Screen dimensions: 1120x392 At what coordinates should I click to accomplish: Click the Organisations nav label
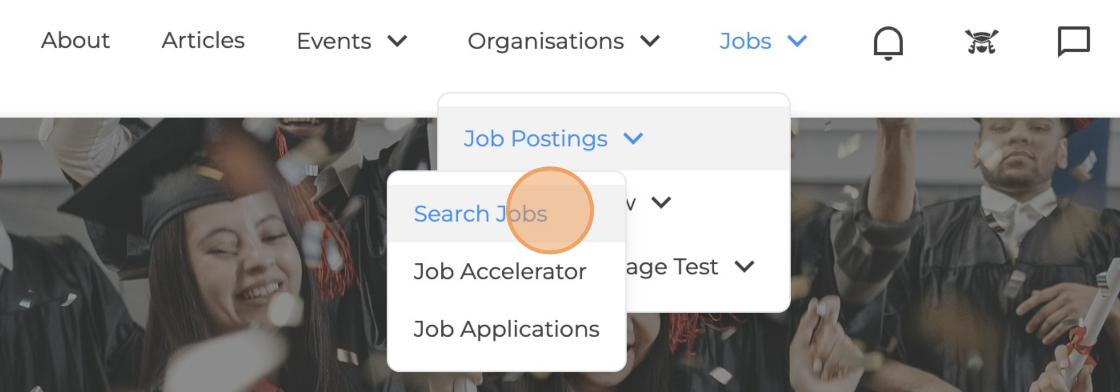pos(546,41)
